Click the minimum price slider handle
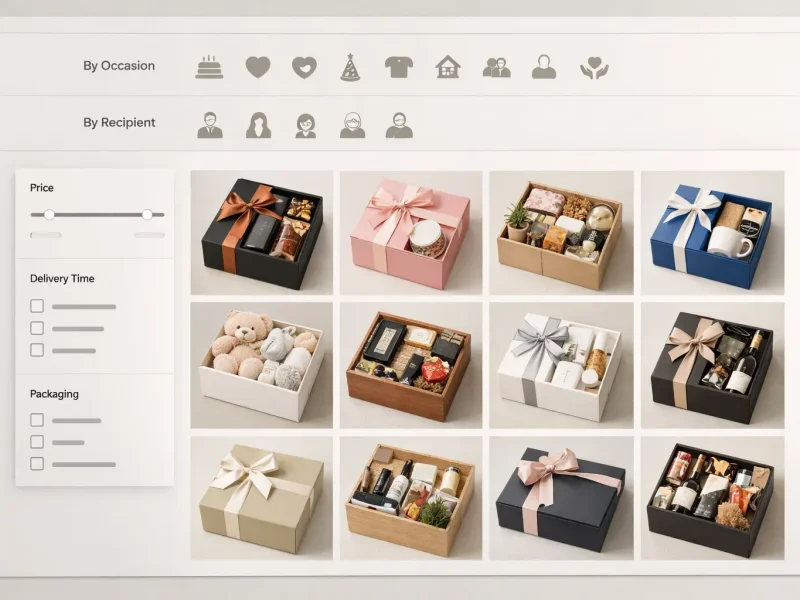800x600 pixels. pyautogui.click(x=49, y=214)
